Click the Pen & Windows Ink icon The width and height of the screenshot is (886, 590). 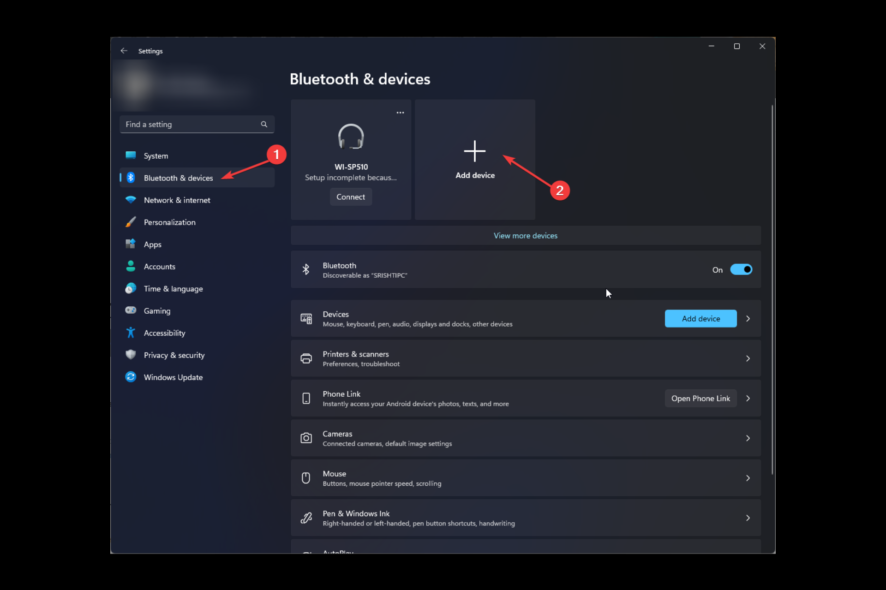pos(306,518)
